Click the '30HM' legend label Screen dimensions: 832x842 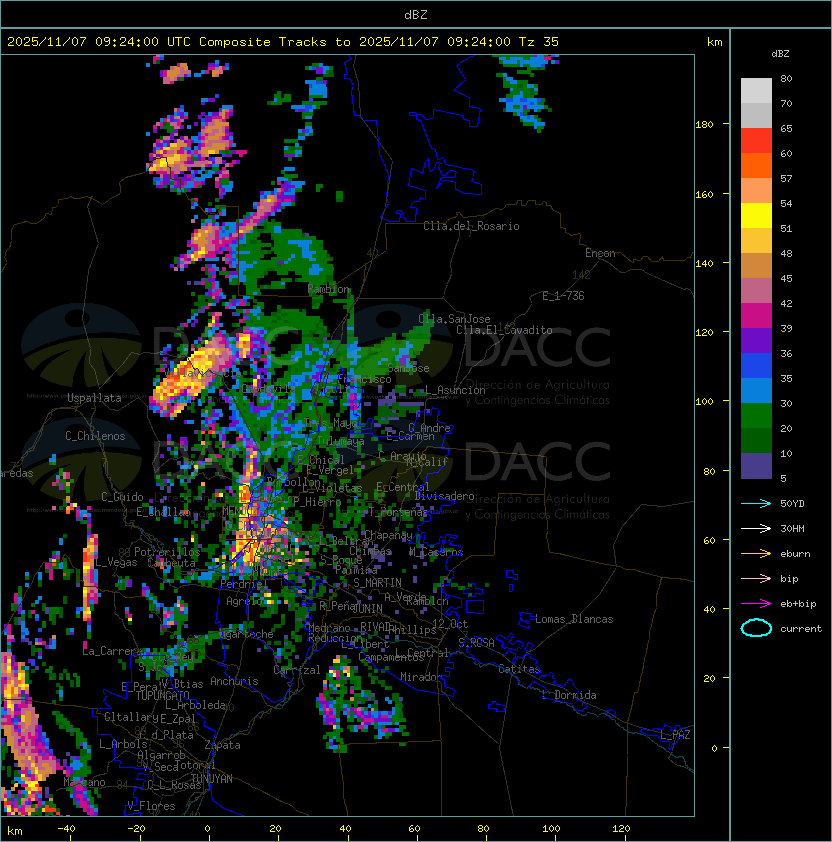[792, 529]
